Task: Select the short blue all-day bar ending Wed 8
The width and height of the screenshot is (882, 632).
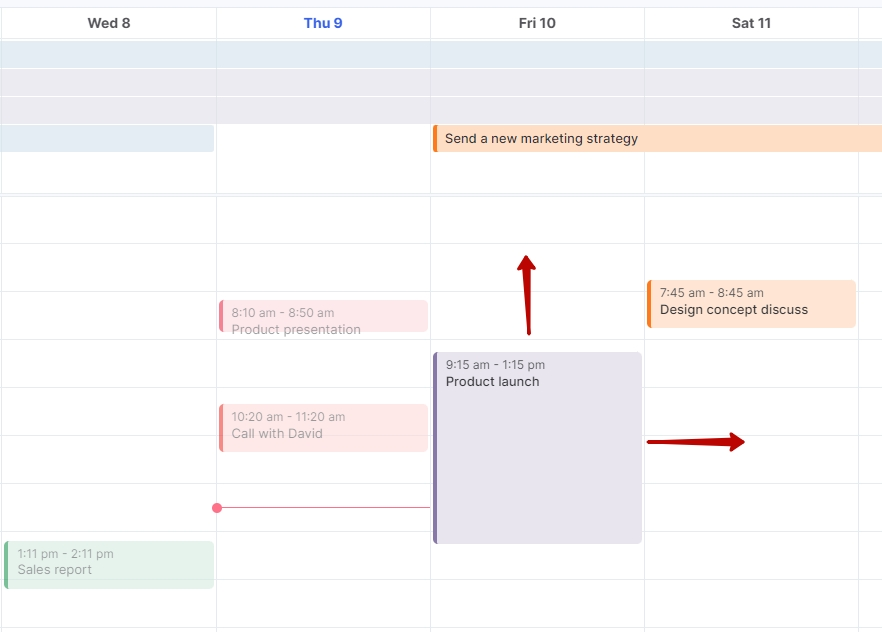Action: pos(107,138)
